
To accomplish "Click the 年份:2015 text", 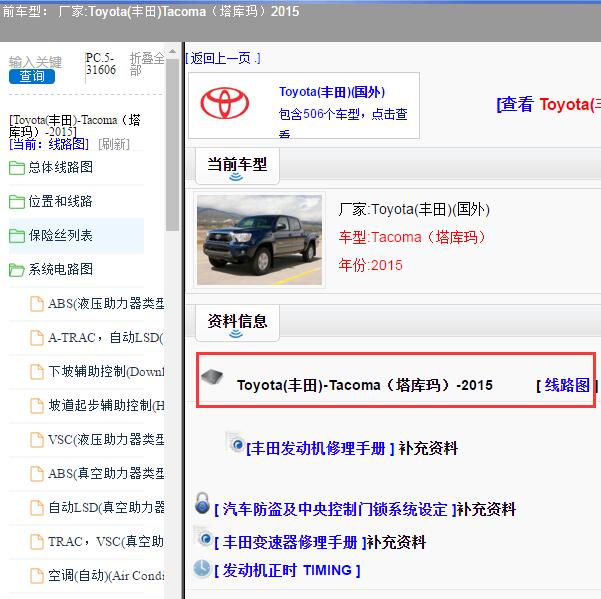I will [370, 265].
